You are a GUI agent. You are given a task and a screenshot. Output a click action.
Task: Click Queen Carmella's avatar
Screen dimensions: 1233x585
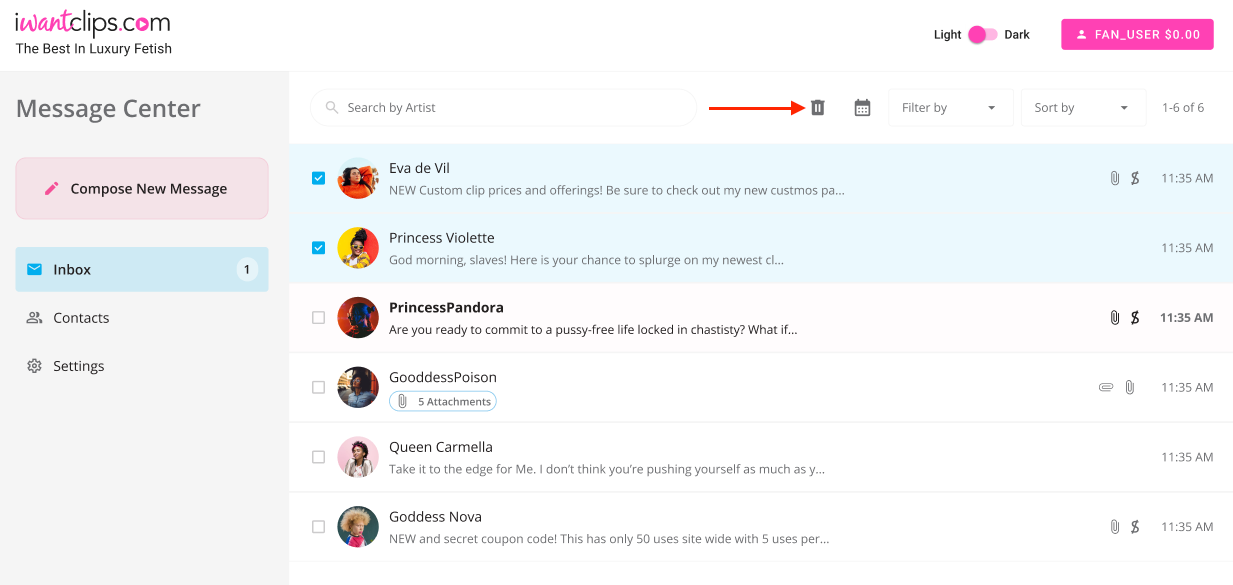click(x=358, y=457)
